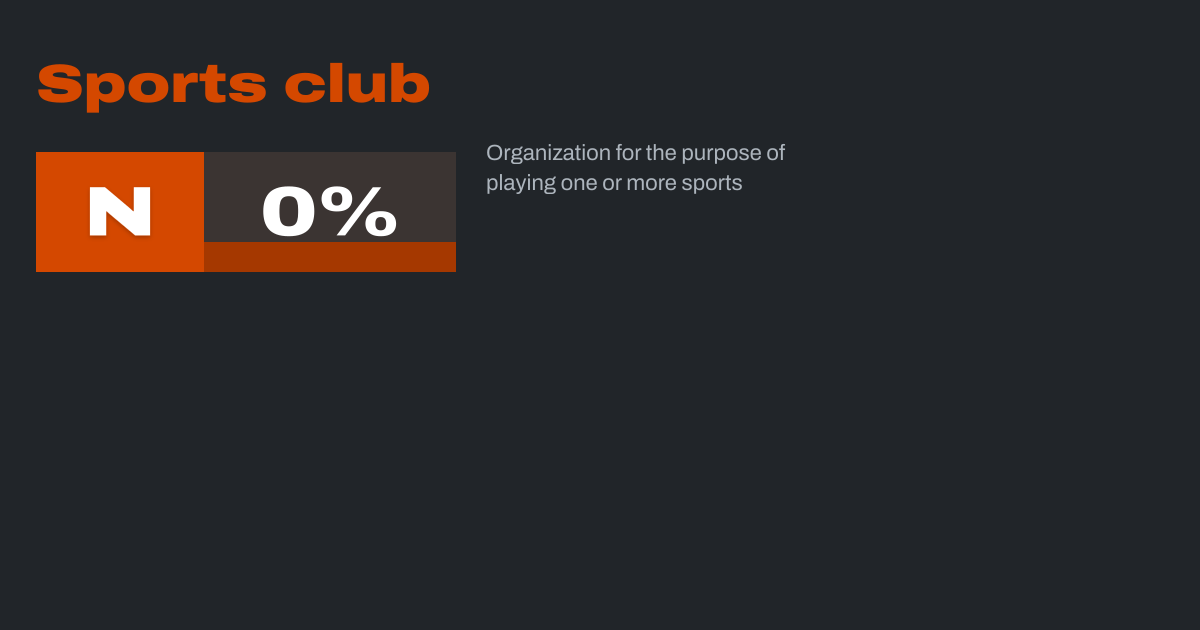Click the sports club description text
Image resolution: width=1200 pixels, height=630 pixels.
tap(635, 168)
